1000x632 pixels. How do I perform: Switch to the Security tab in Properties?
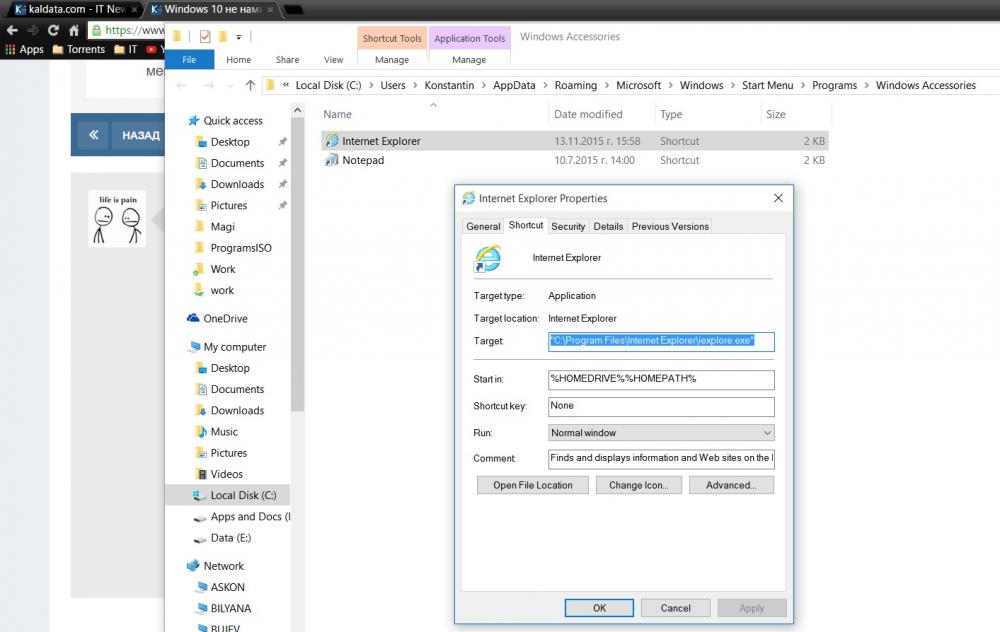[568, 226]
